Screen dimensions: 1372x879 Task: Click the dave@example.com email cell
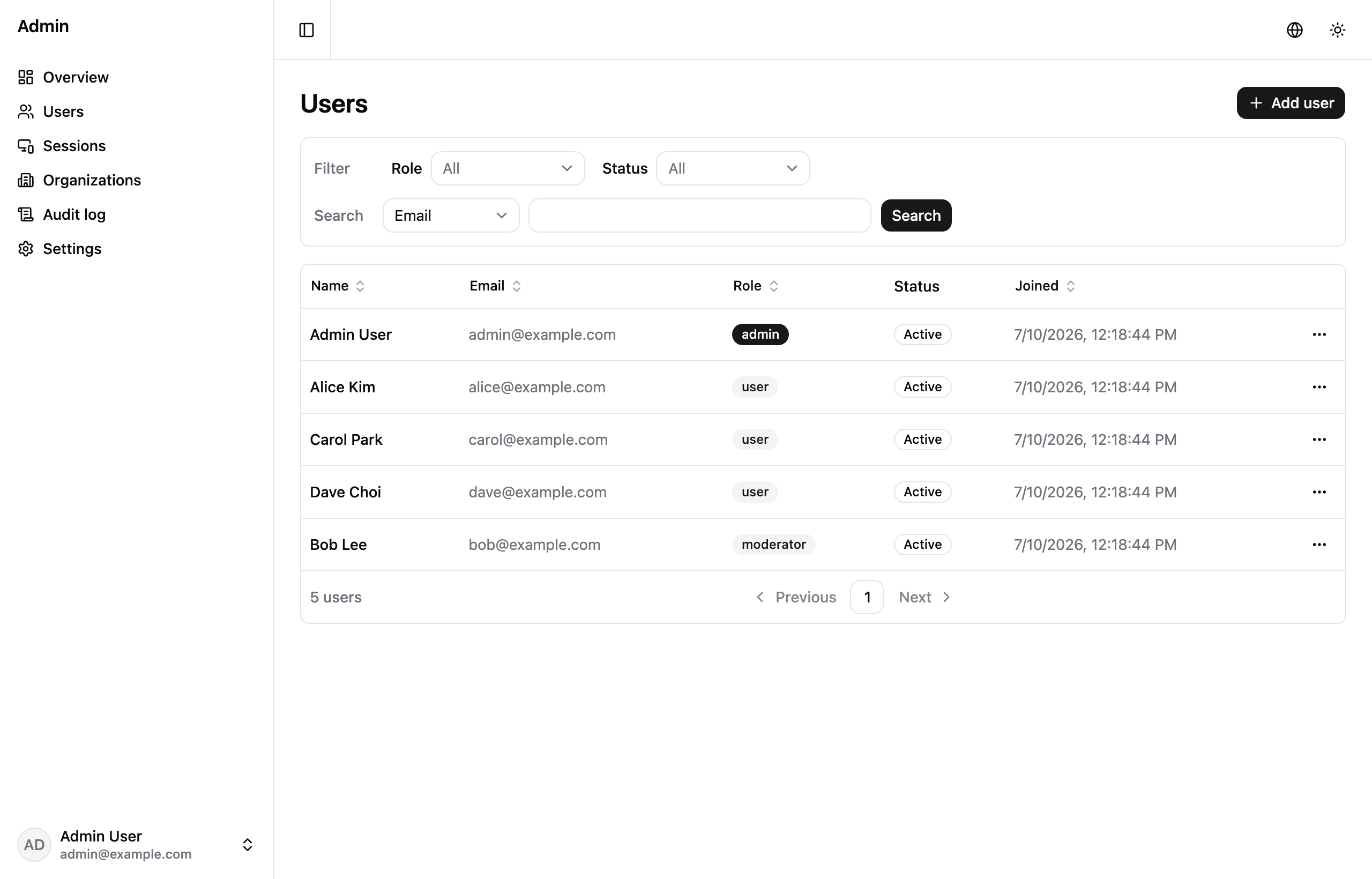(x=538, y=492)
